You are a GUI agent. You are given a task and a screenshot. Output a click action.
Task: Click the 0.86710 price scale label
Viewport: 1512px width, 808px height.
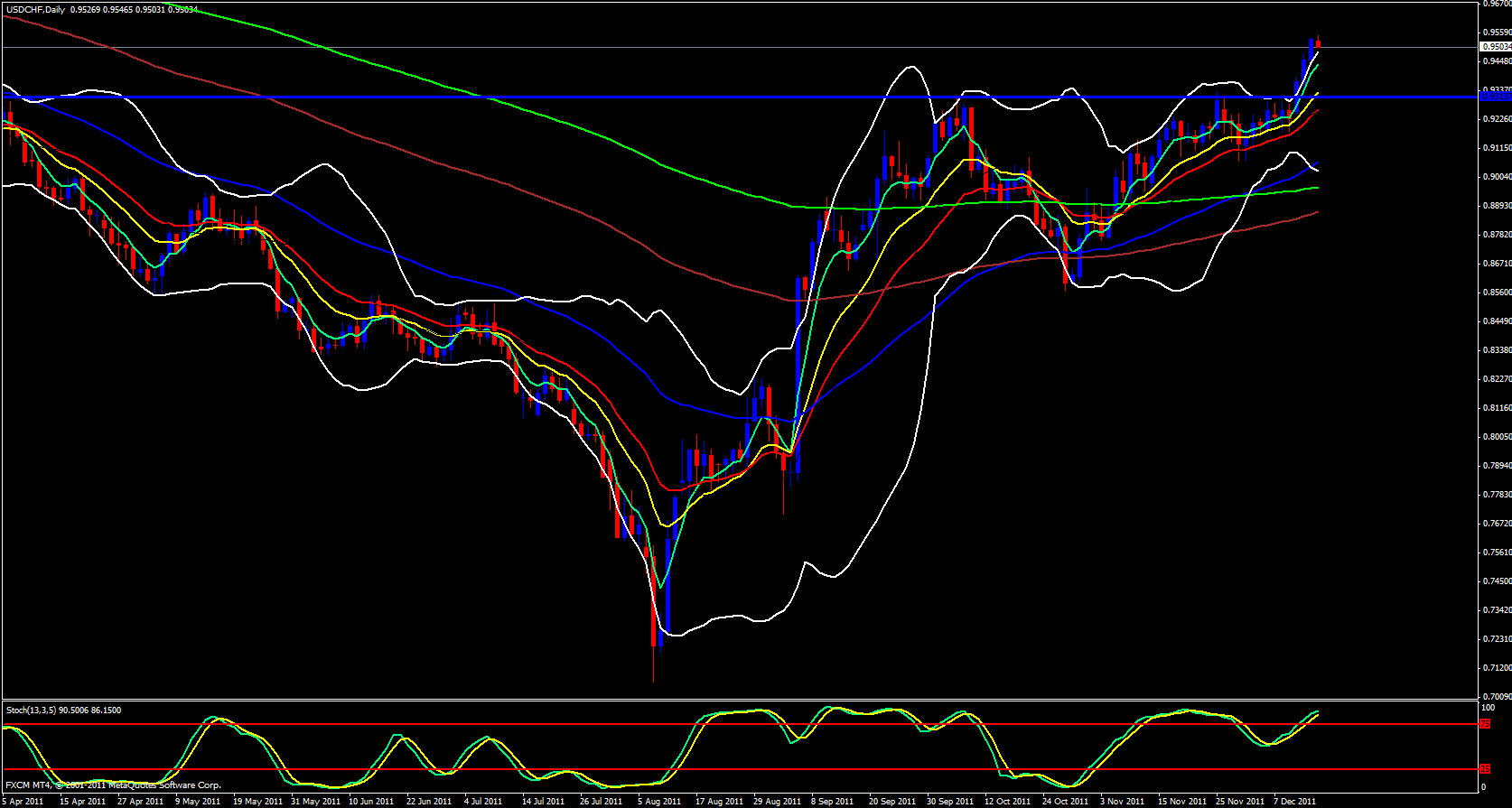pyautogui.click(x=1497, y=263)
